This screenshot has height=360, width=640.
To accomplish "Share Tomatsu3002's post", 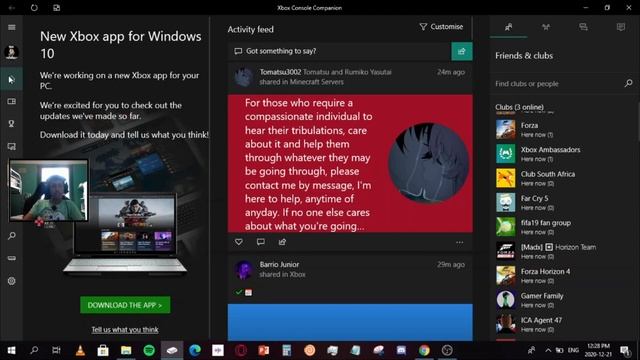I will click(x=282, y=242).
